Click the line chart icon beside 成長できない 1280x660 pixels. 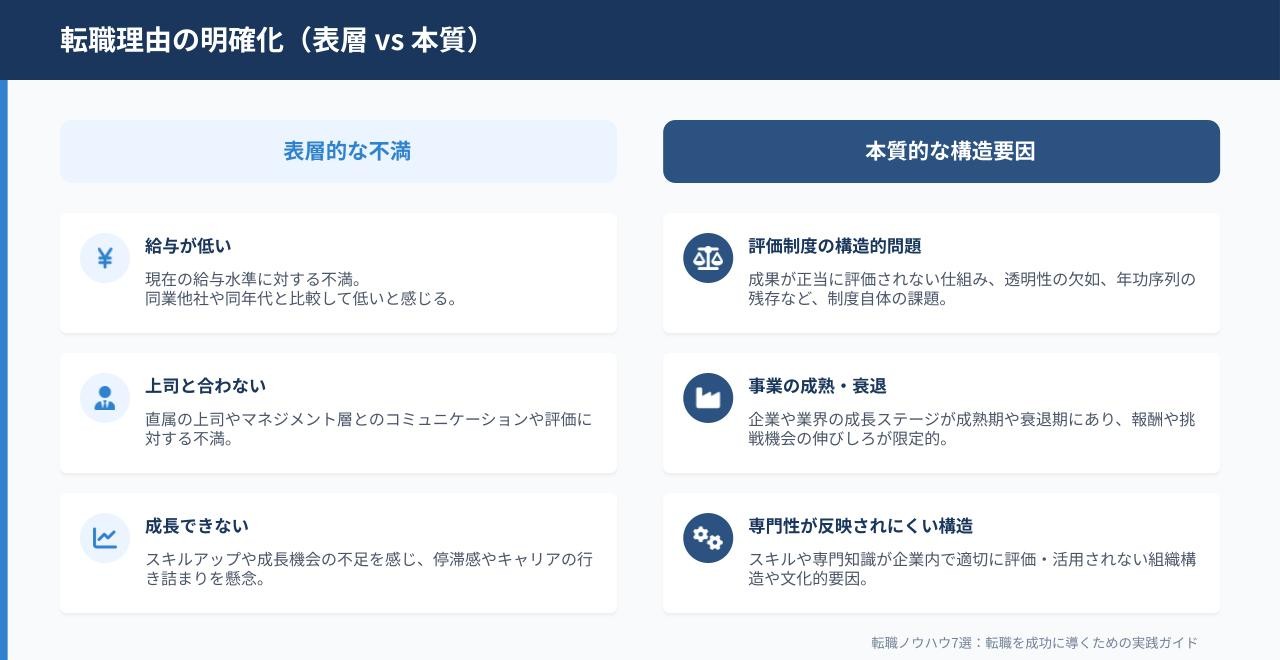tap(105, 538)
